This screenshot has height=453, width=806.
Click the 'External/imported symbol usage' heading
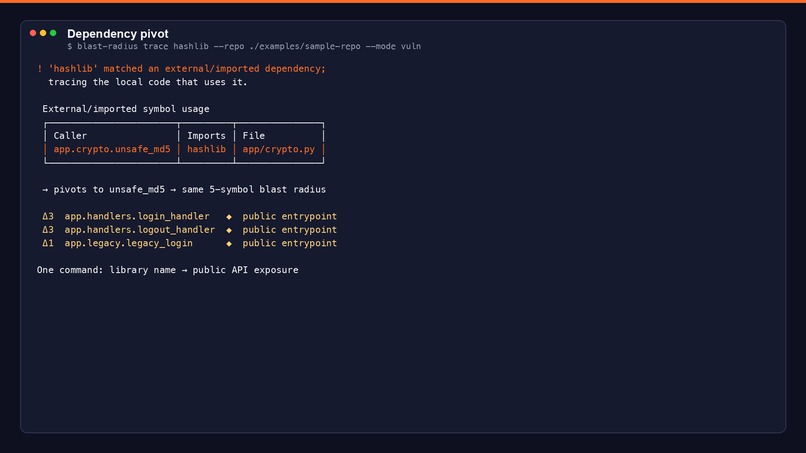[126, 109]
